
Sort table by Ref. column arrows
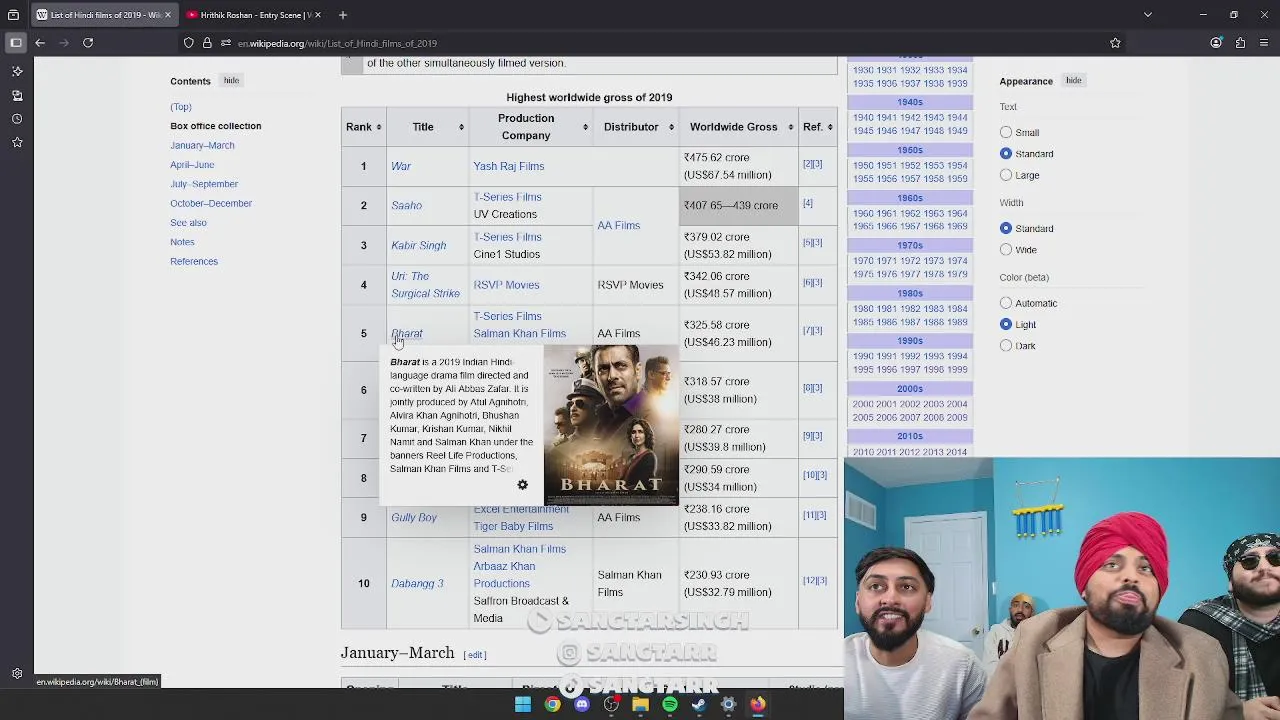click(830, 127)
